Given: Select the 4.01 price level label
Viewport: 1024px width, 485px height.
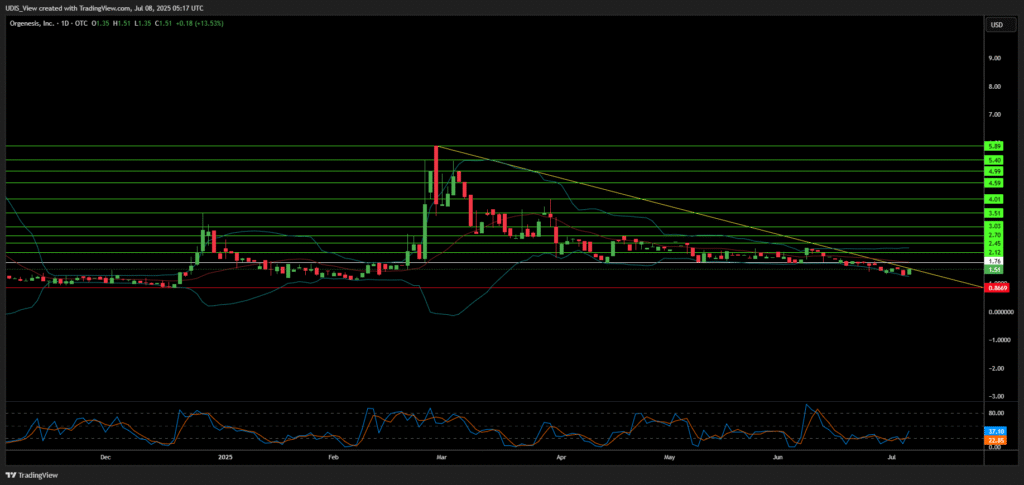Looking at the screenshot, I should point(994,200).
